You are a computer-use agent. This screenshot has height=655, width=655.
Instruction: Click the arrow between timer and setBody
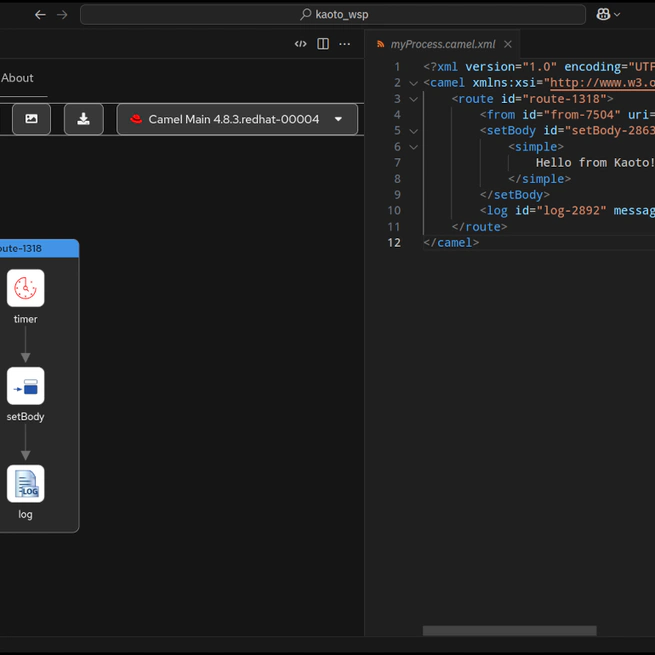click(25, 344)
